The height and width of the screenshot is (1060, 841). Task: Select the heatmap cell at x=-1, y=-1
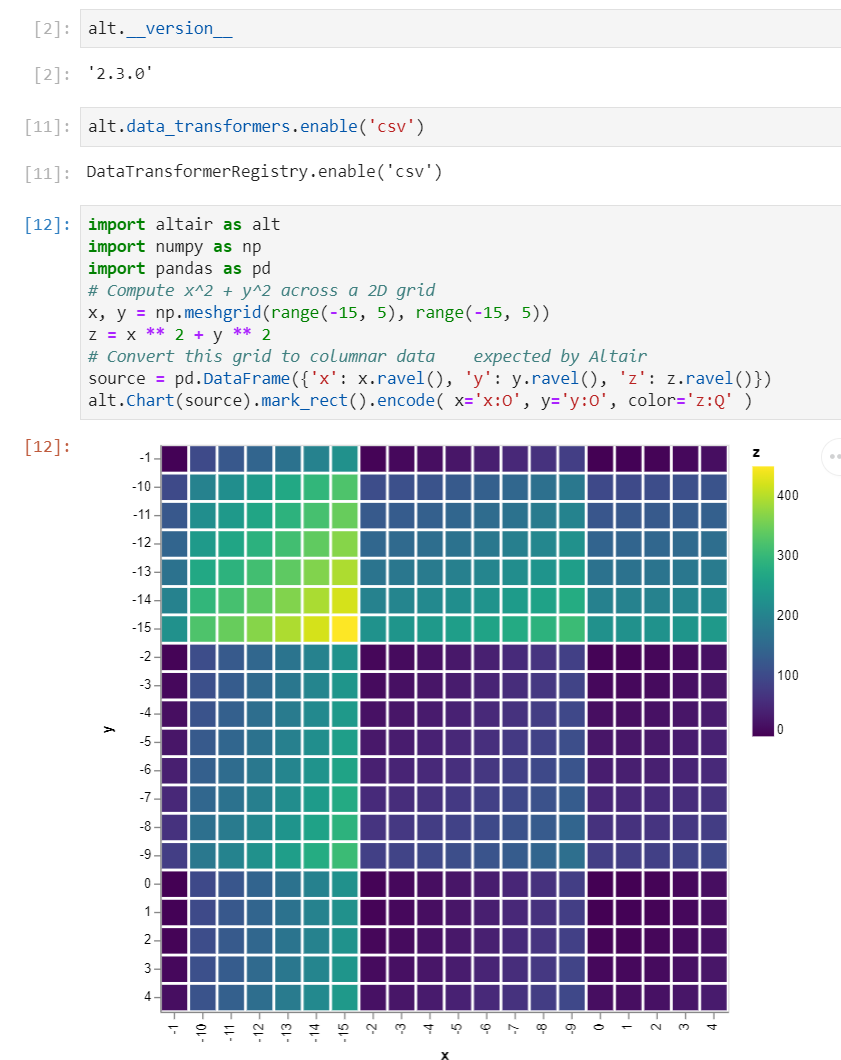tap(174, 459)
